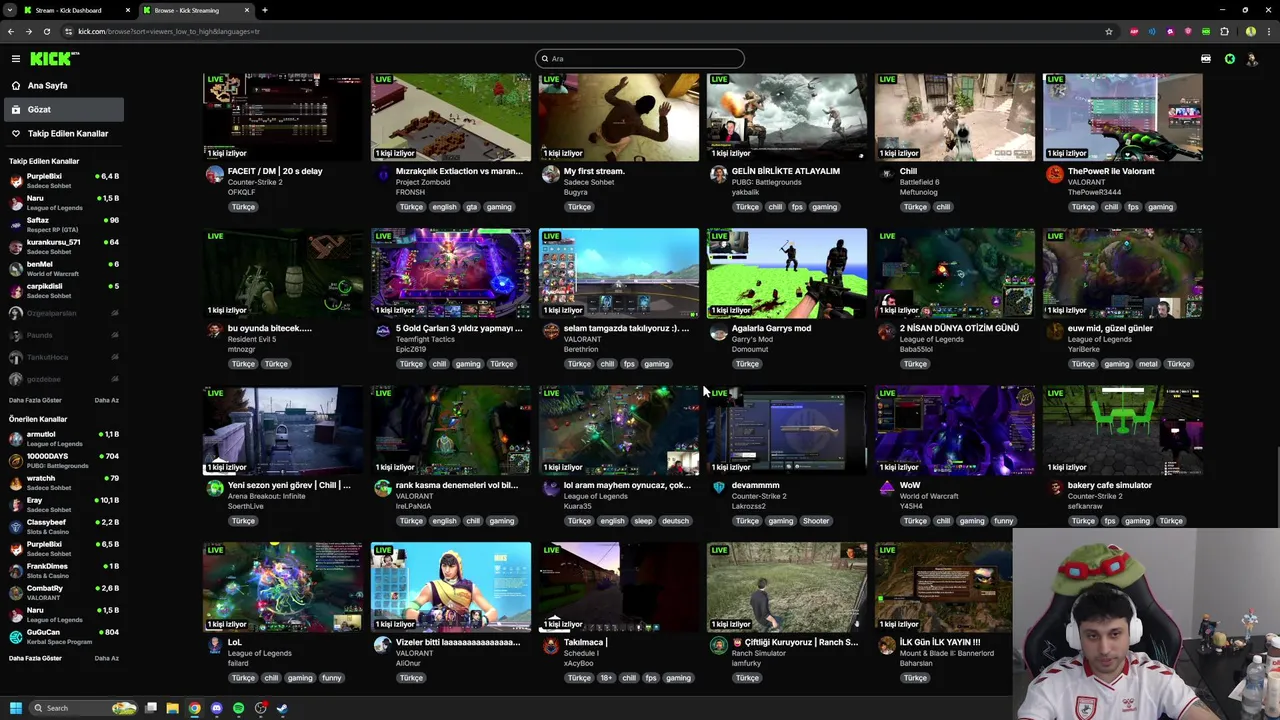Click the Ara search field
Image resolution: width=1280 pixels, height=720 pixels.
click(640, 59)
